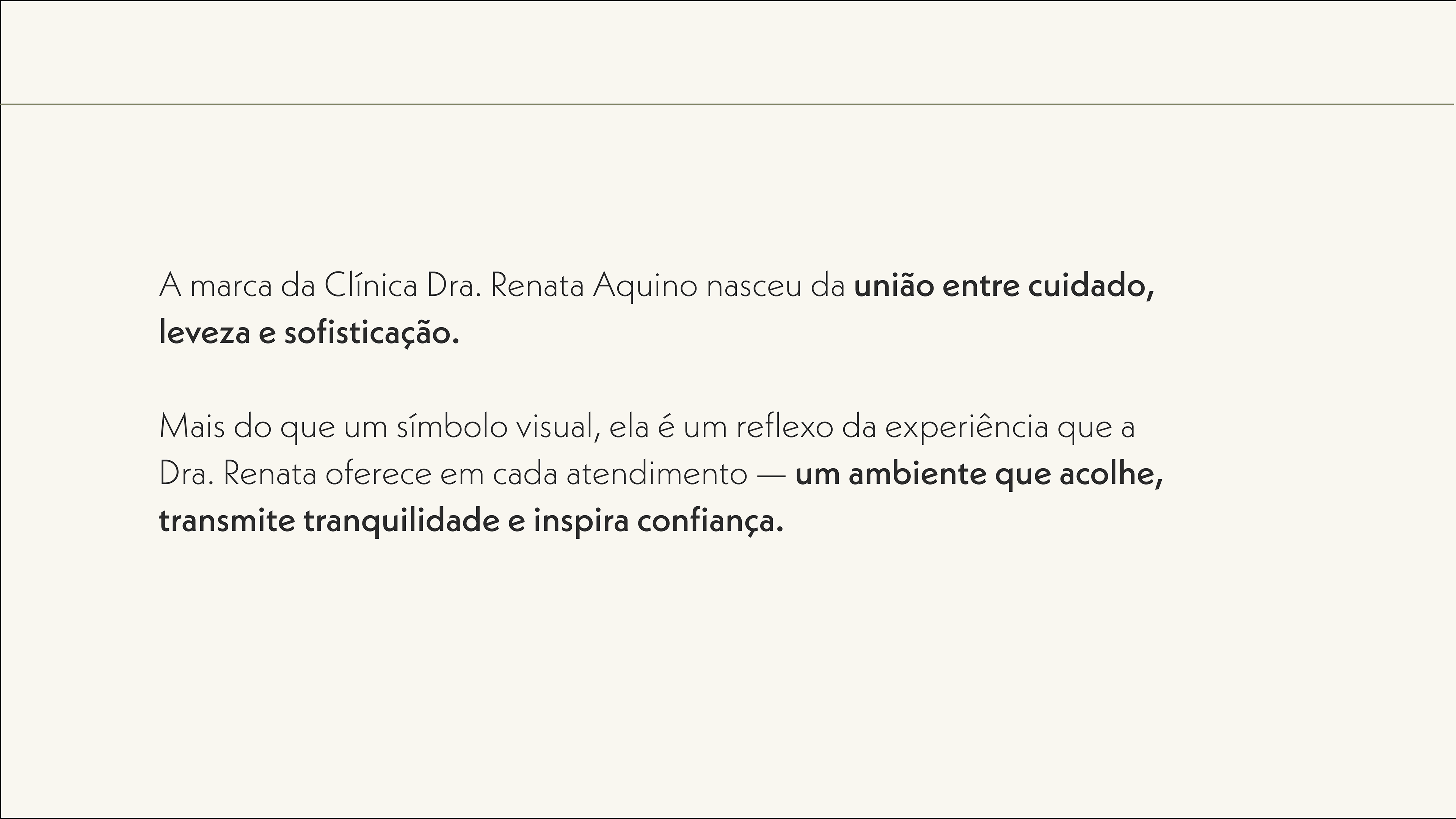The height and width of the screenshot is (819, 1456).
Task: Click the word "reflexo"
Action: click(x=784, y=427)
